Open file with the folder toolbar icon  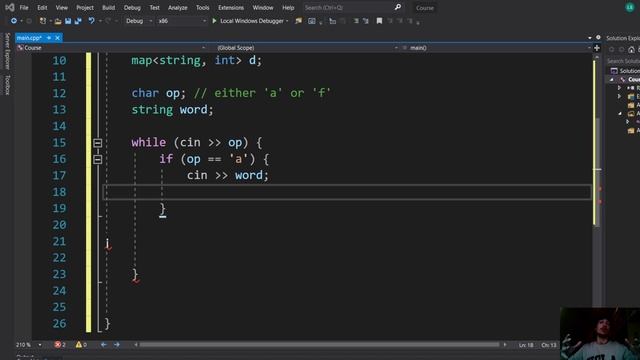58,21
